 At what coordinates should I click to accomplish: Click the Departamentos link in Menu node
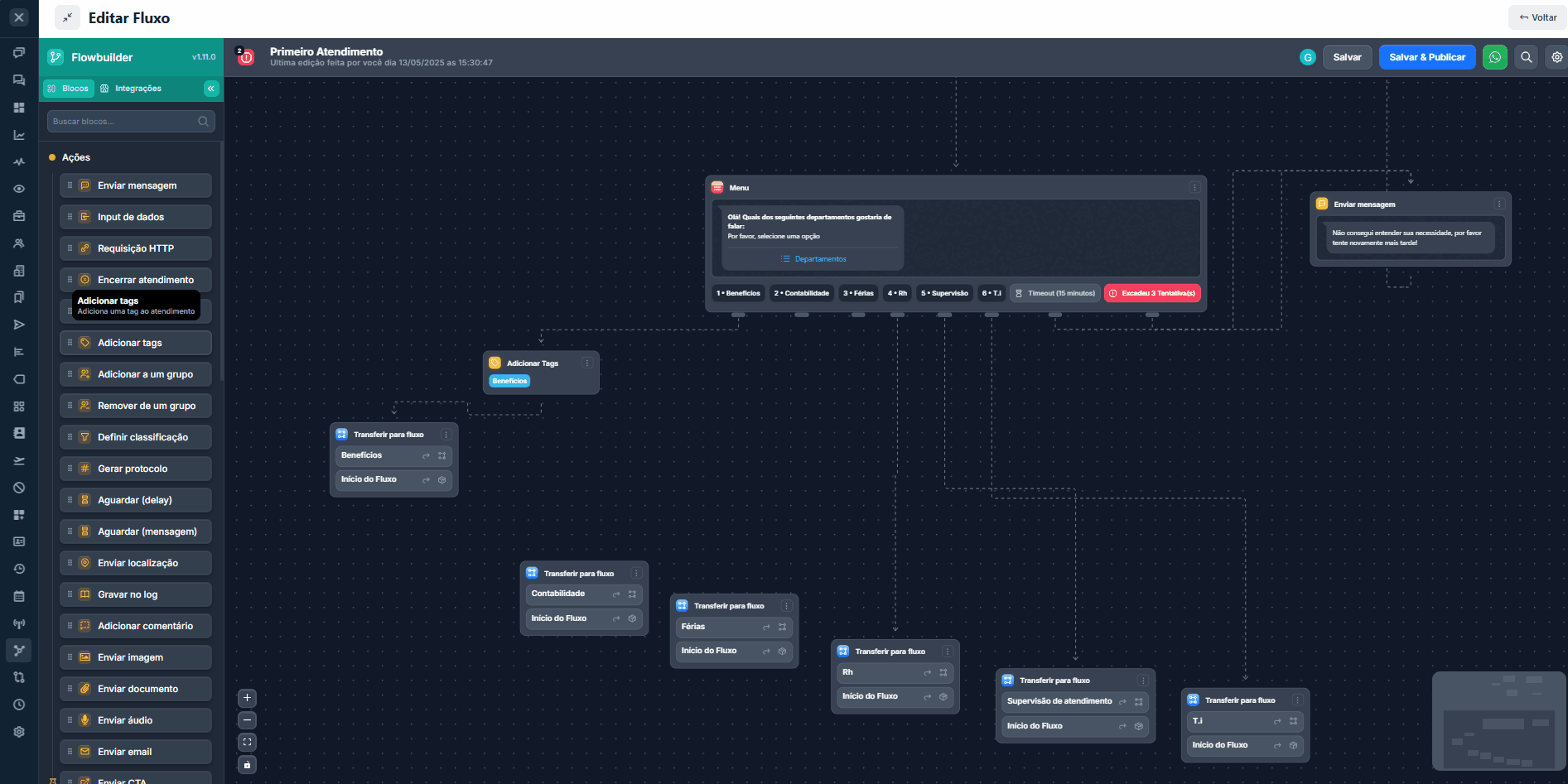pyautogui.click(x=813, y=259)
